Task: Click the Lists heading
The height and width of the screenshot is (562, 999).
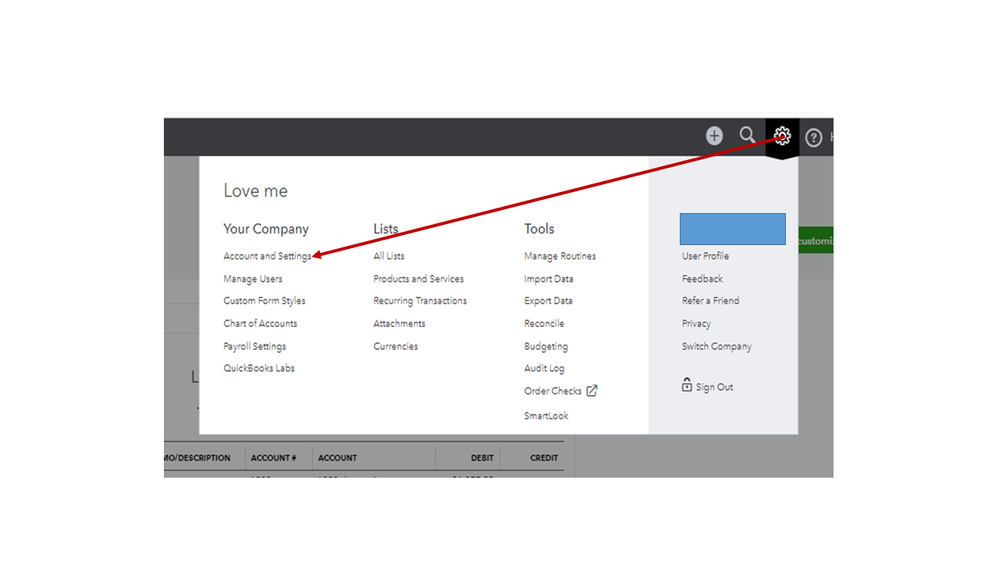Action: tap(385, 229)
